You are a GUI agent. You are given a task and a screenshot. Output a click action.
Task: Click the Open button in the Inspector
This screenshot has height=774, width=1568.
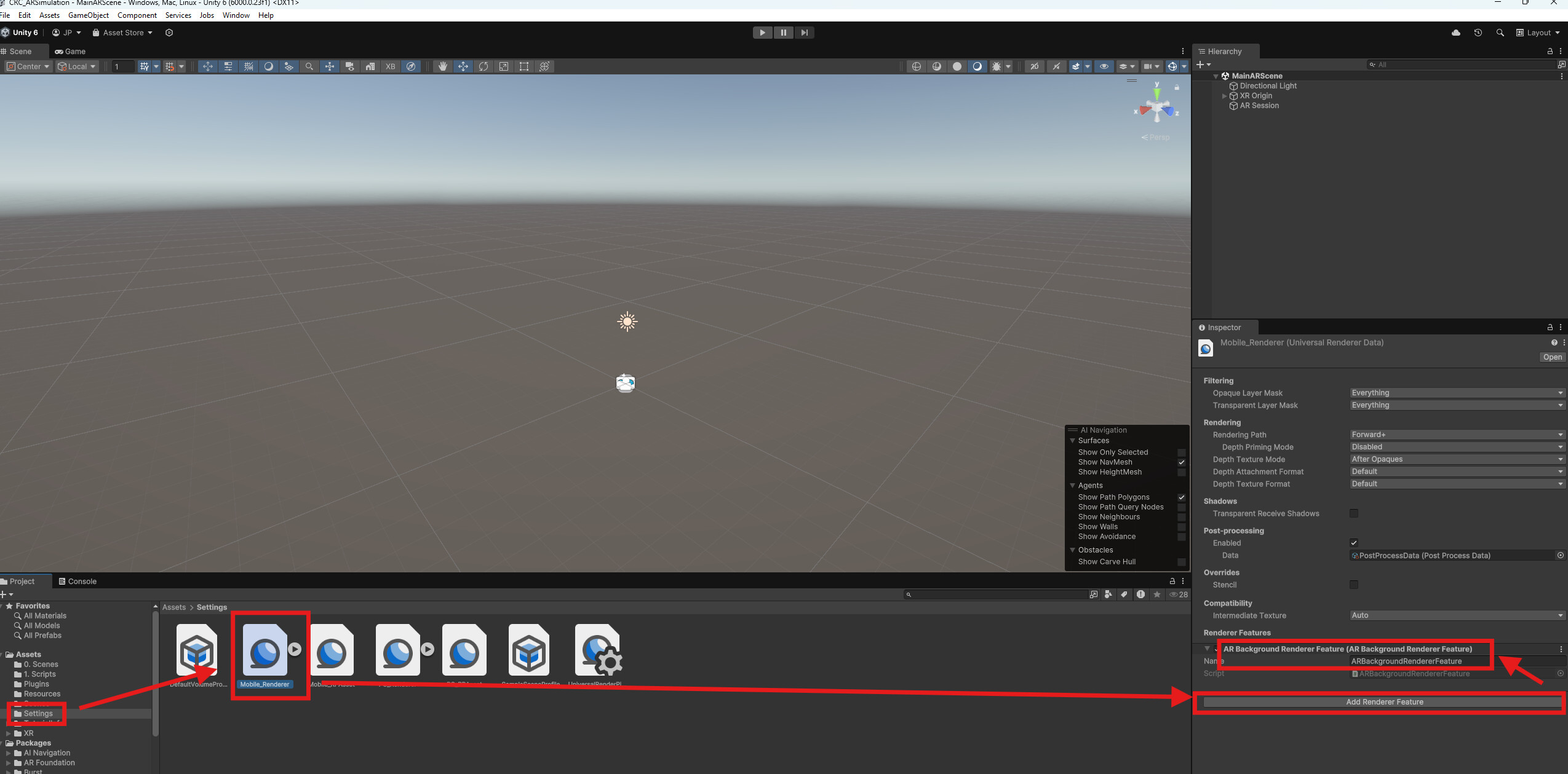(x=1552, y=357)
